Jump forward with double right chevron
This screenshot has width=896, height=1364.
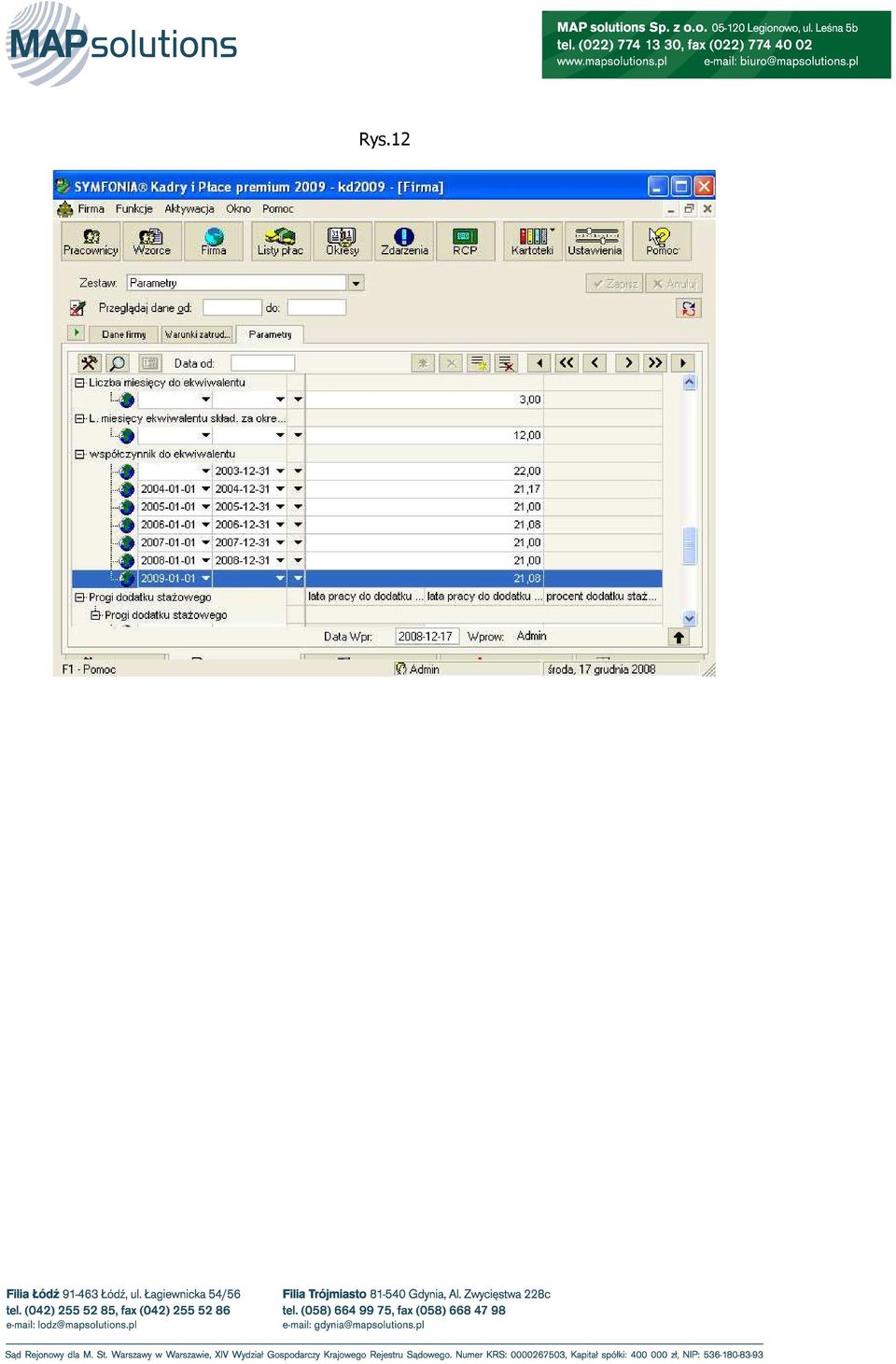coord(655,362)
